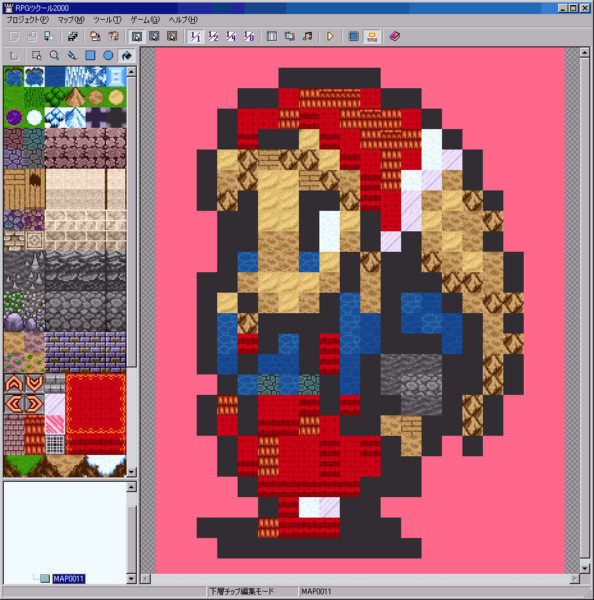Switch to lower layer editing mode
The height and width of the screenshot is (600, 594).
137,36
